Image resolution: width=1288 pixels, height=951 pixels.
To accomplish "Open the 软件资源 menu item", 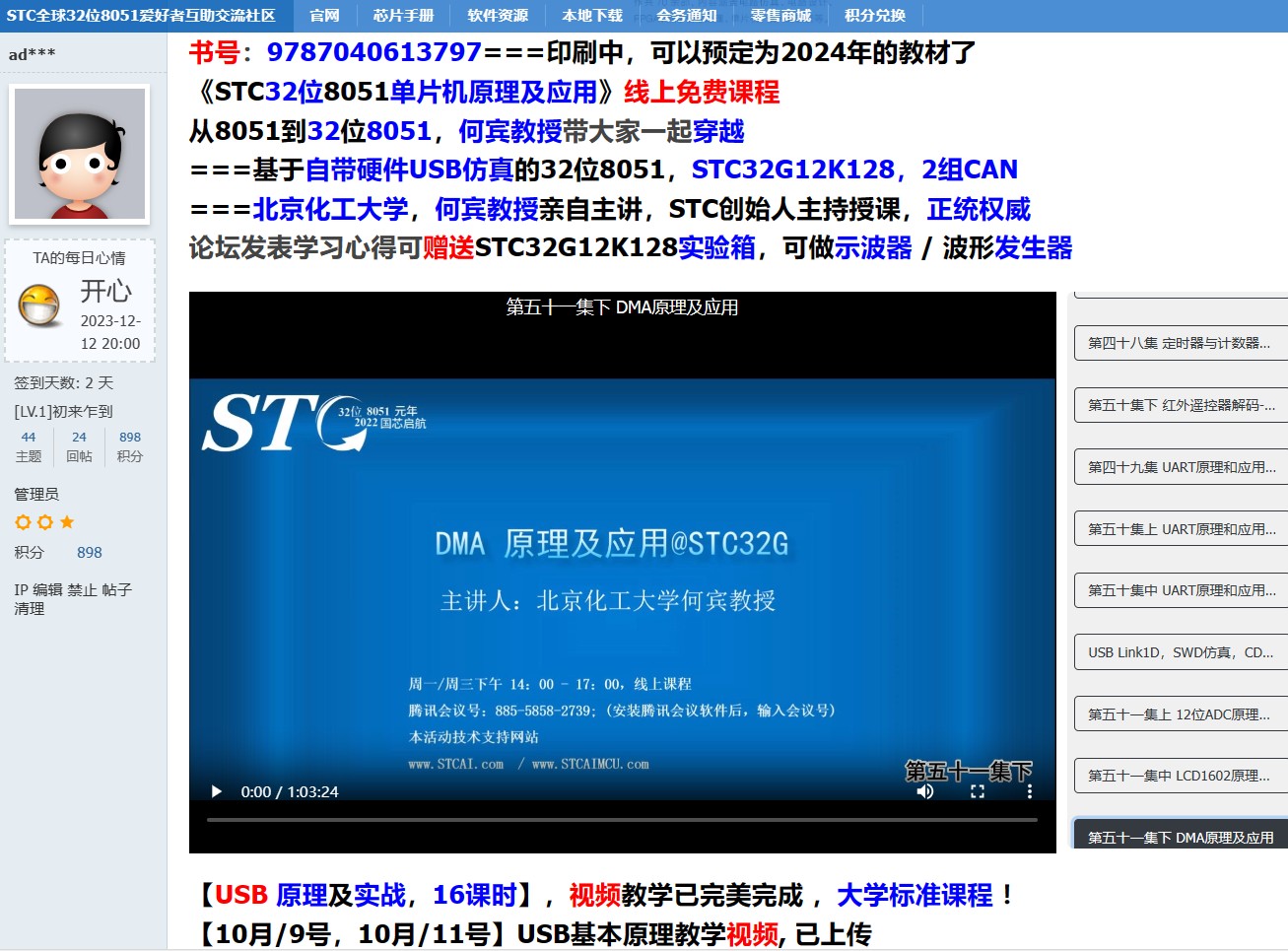I will tap(498, 16).
